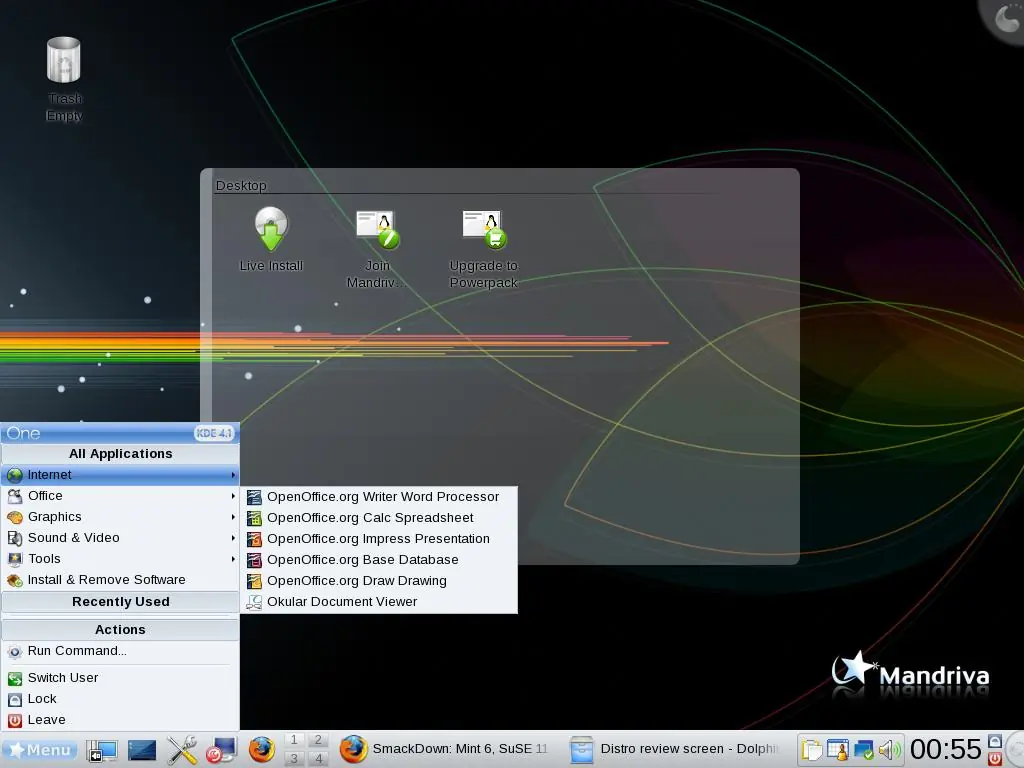Viewport: 1024px width, 768px height.
Task: Select Lock in the menu
Action: tap(120, 699)
